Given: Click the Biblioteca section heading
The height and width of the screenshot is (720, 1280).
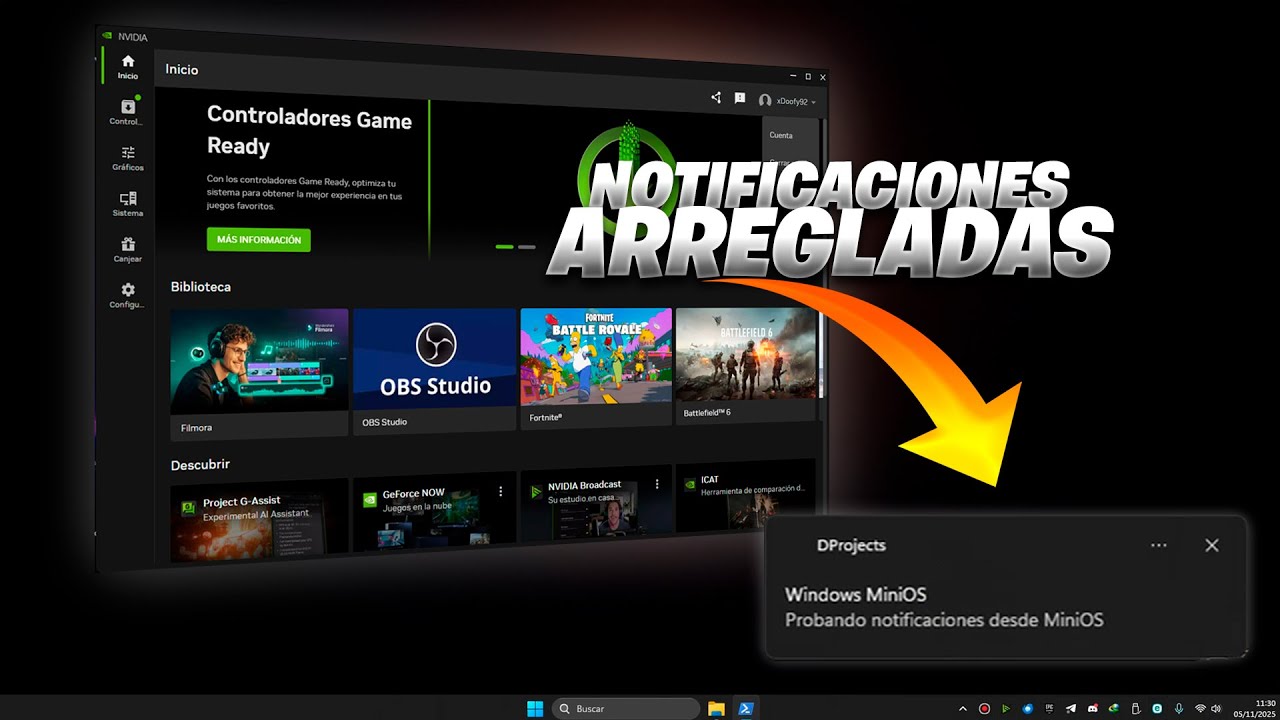Looking at the screenshot, I should [201, 287].
